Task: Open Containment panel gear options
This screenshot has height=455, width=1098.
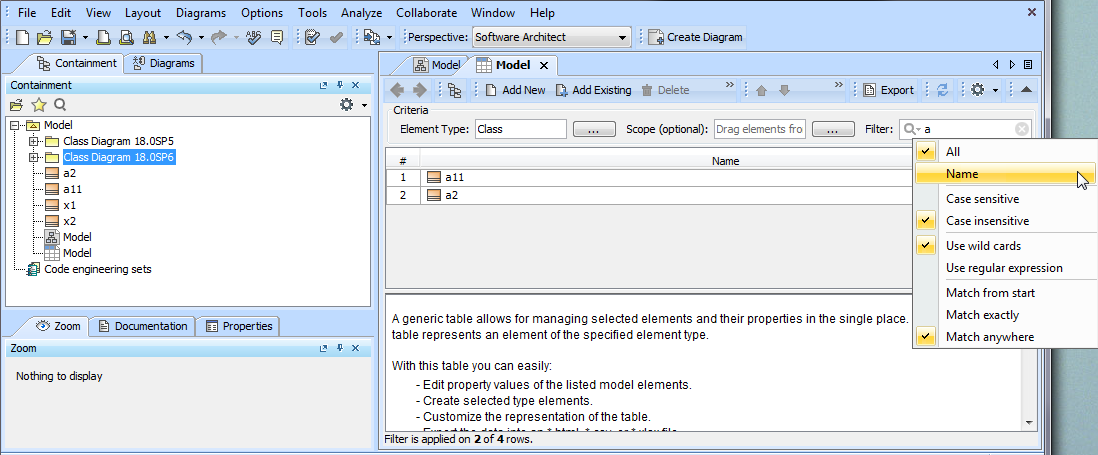Action: point(346,105)
